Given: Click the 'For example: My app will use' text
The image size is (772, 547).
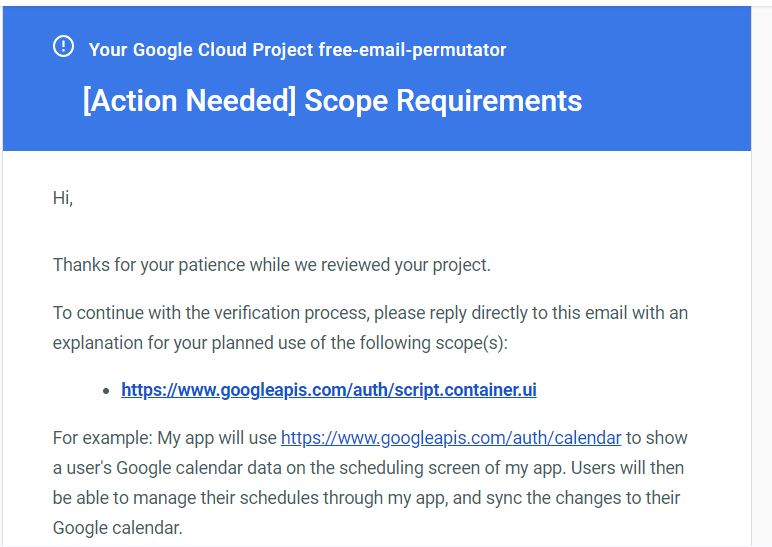Looking at the screenshot, I should point(164,438).
